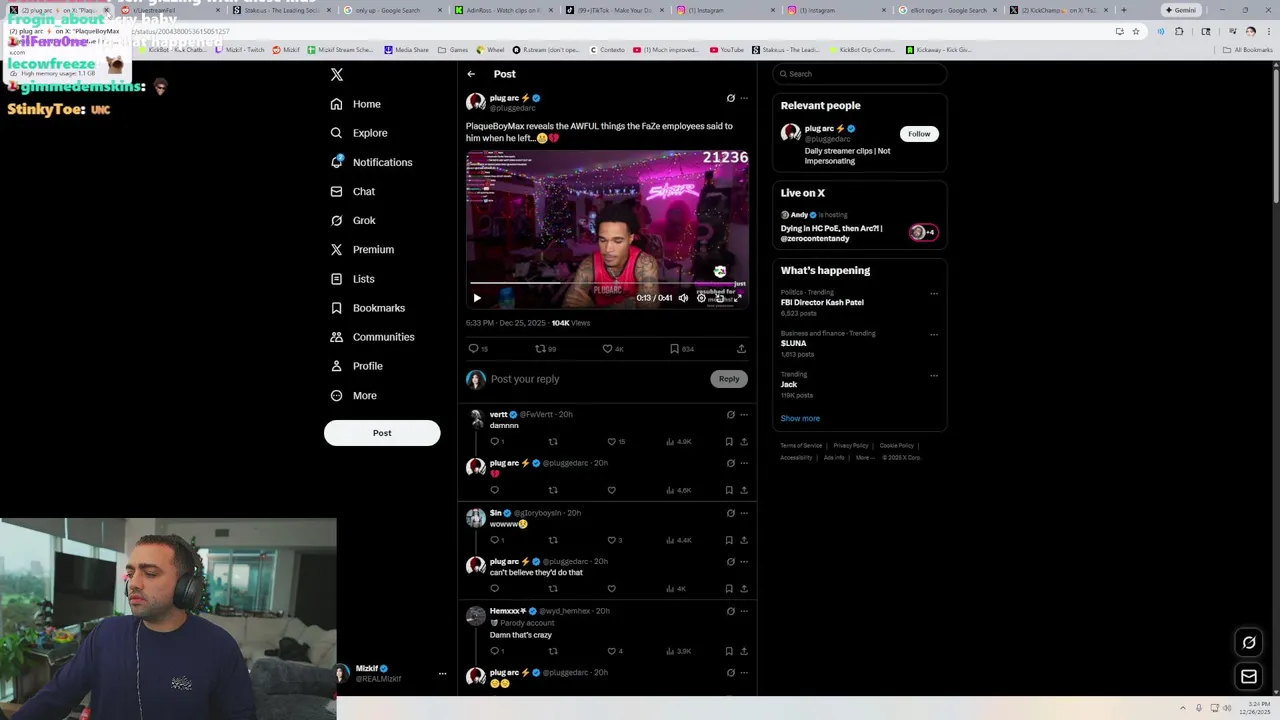The width and height of the screenshot is (1280, 720).
Task: Go back with the arrow beside Post
Action: (471, 74)
